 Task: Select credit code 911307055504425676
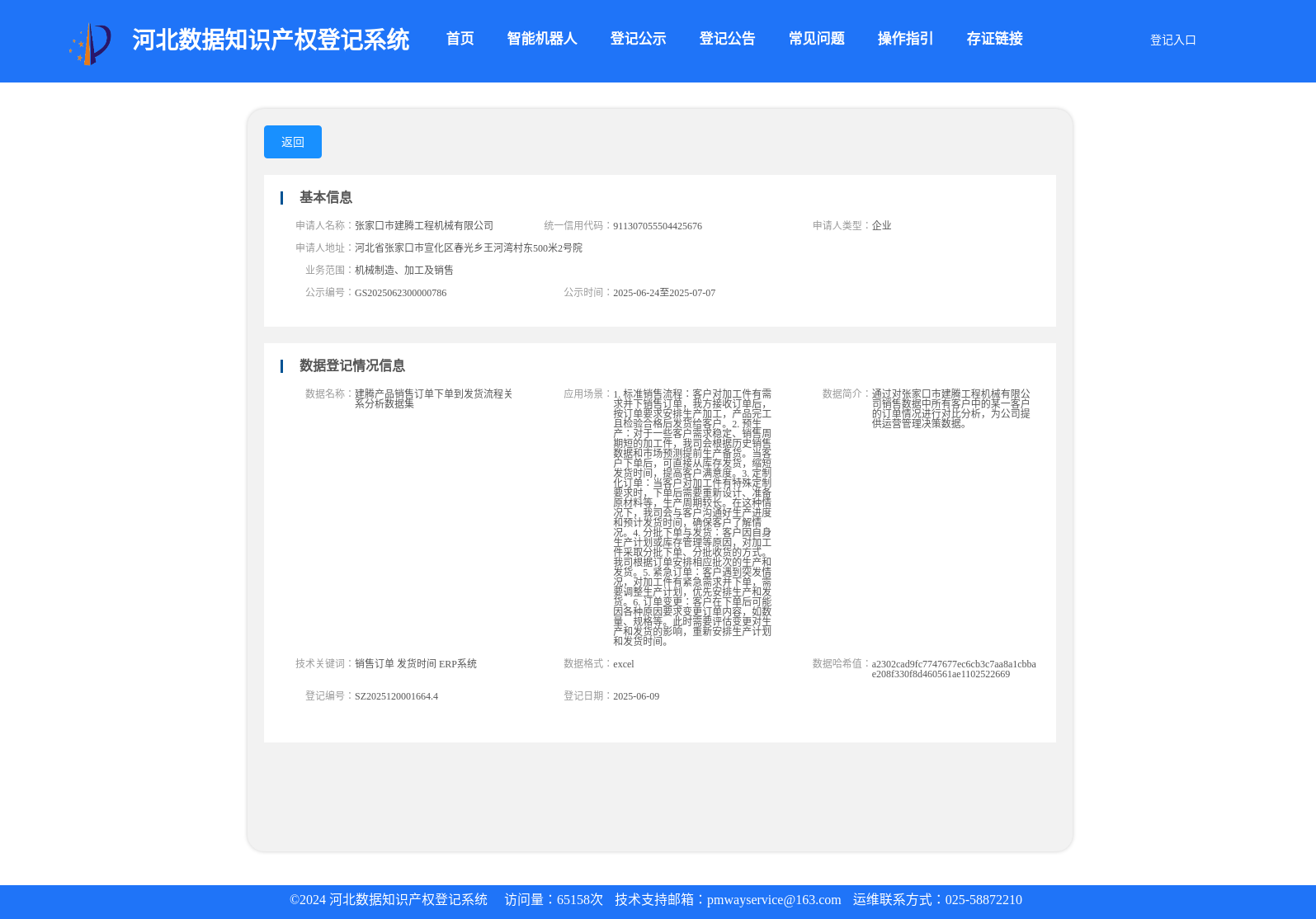point(658,226)
